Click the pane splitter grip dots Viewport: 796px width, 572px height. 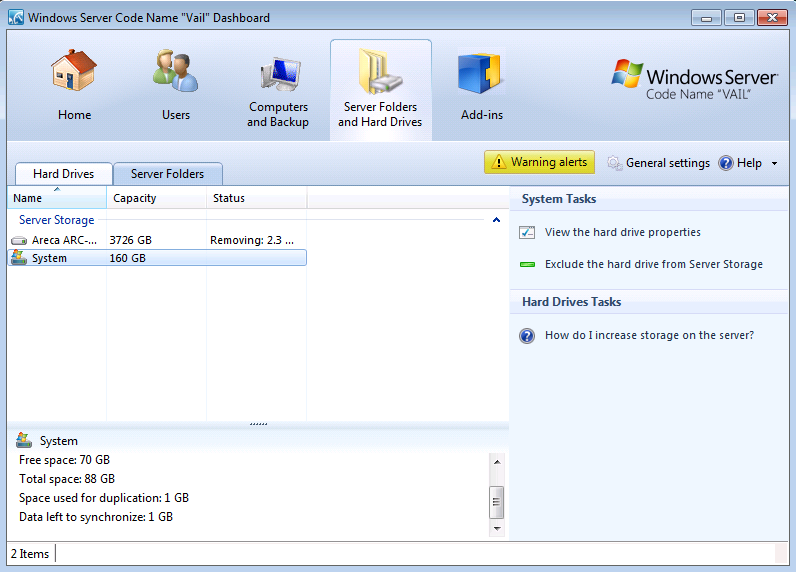(258, 424)
